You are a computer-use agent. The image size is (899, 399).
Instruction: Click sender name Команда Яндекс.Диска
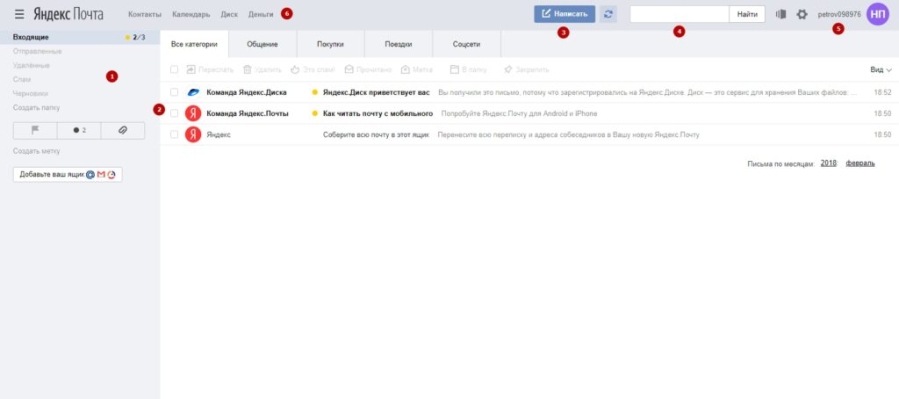pyautogui.click(x=247, y=92)
